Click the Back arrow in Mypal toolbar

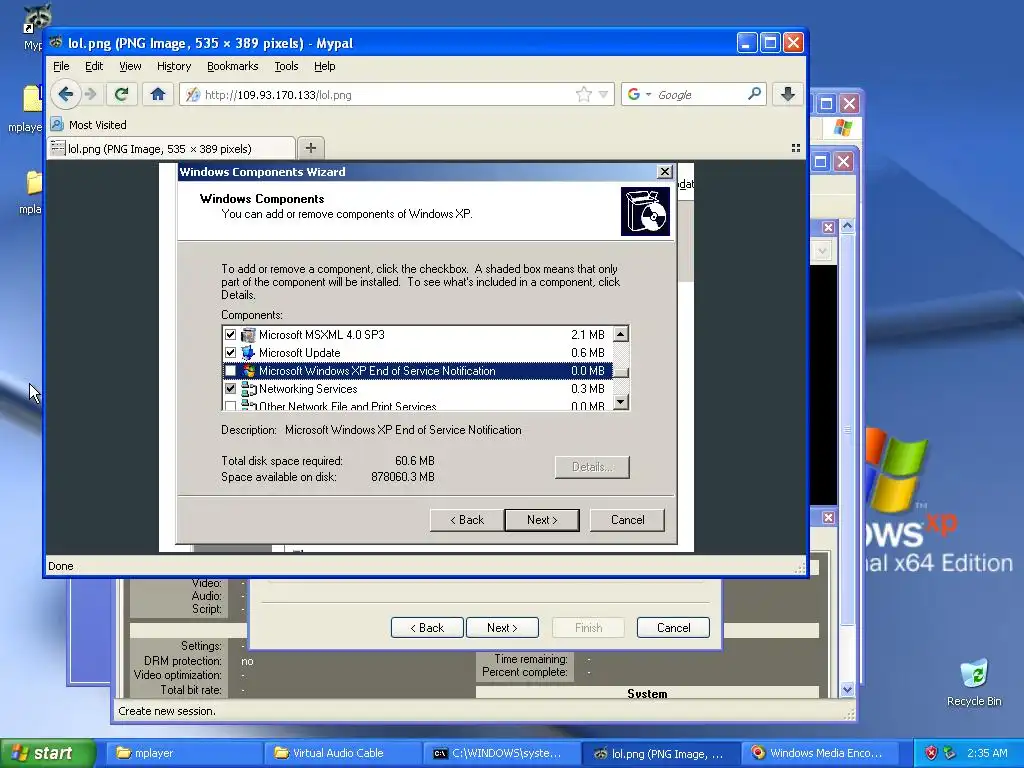(x=65, y=95)
